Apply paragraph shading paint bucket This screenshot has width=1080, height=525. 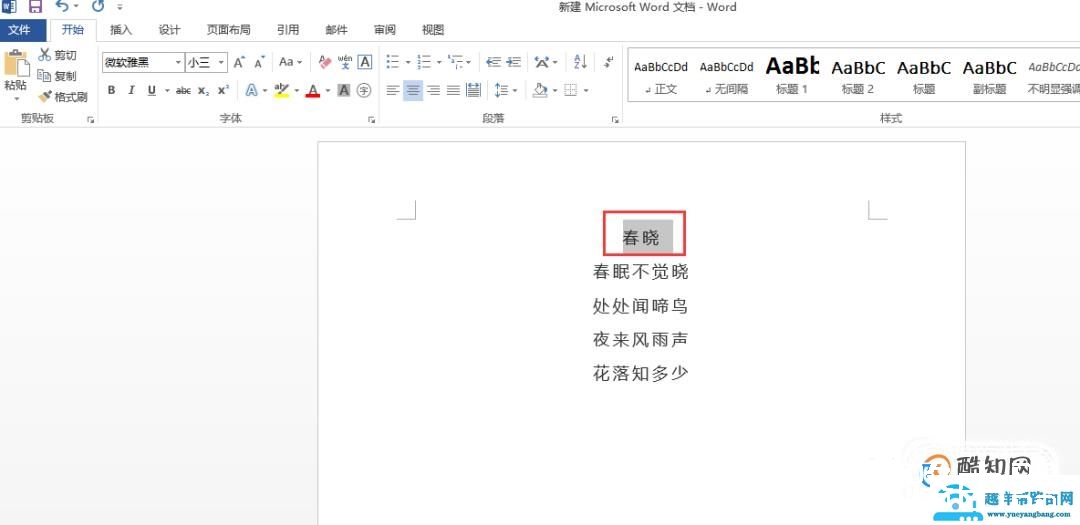pyautogui.click(x=540, y=90)
